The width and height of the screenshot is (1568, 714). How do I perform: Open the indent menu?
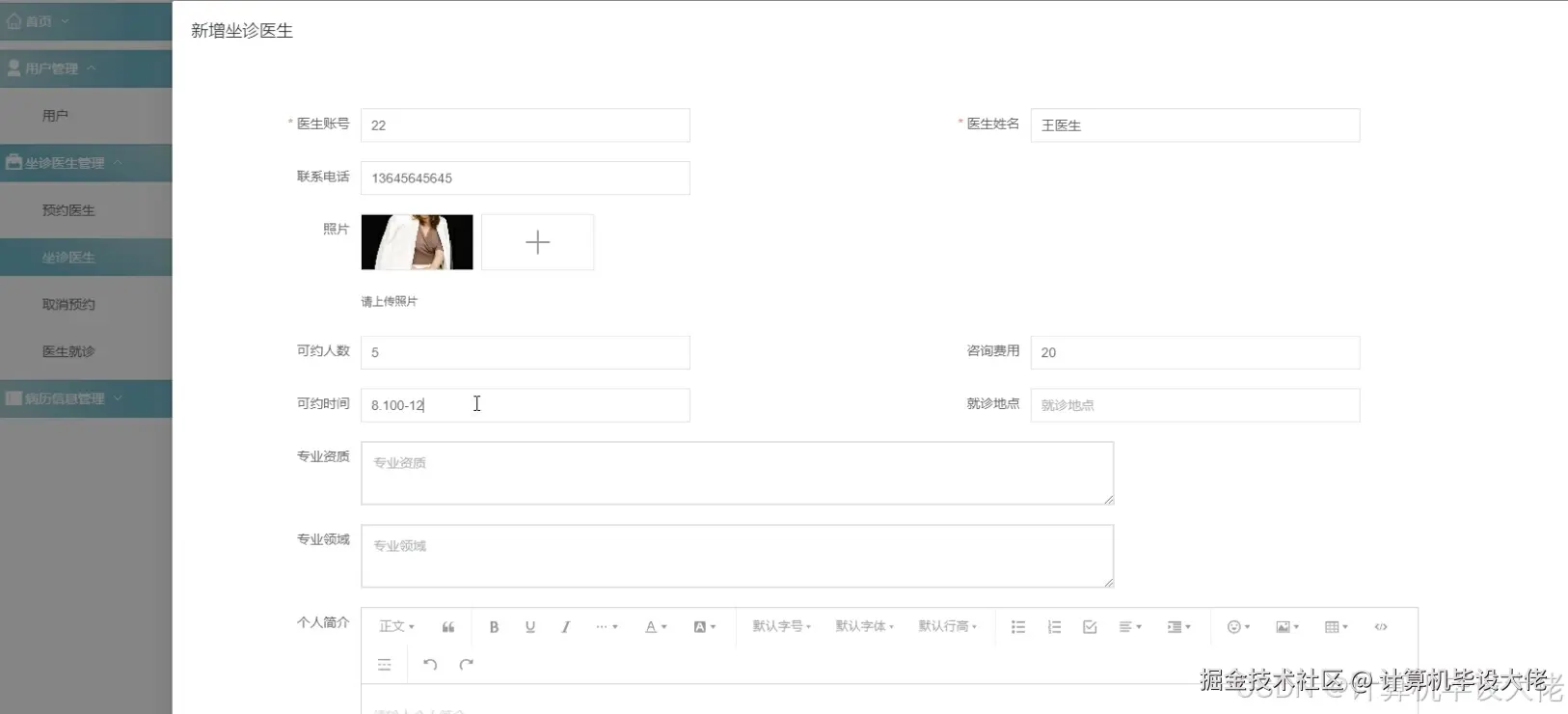1179,627
